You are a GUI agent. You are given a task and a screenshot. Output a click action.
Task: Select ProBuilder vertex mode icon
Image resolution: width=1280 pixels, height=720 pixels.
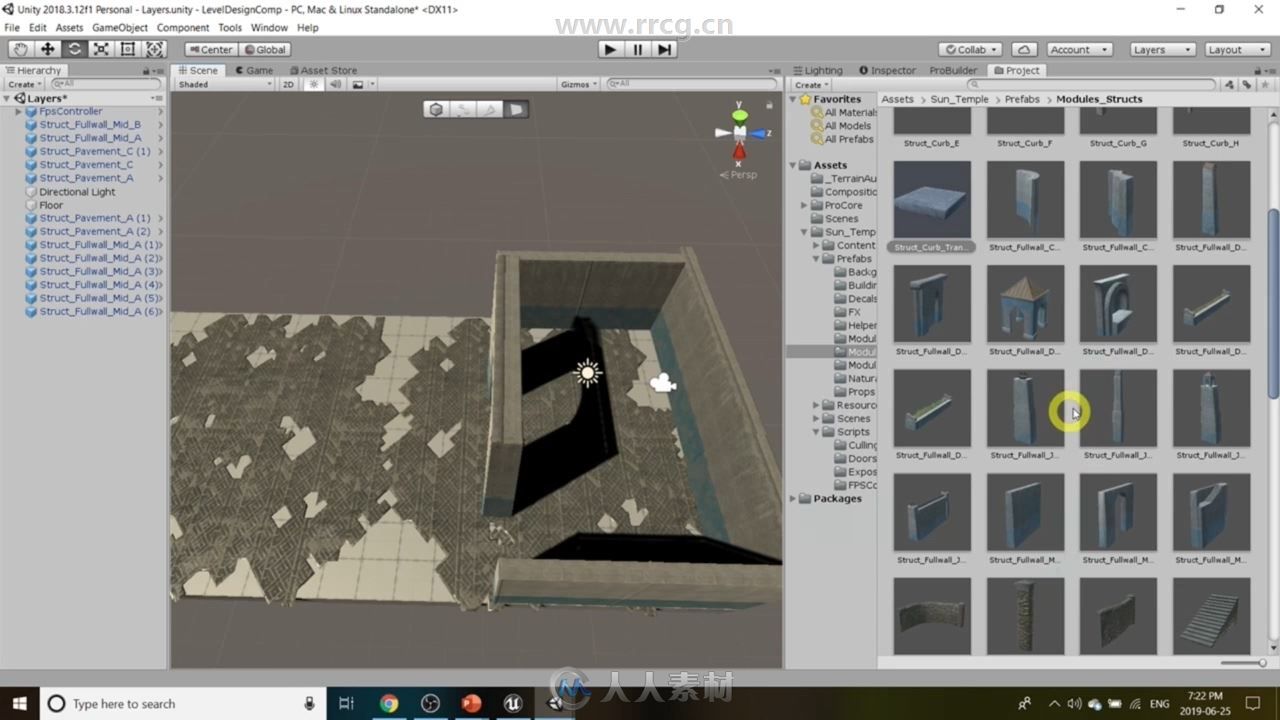point(463,109)
